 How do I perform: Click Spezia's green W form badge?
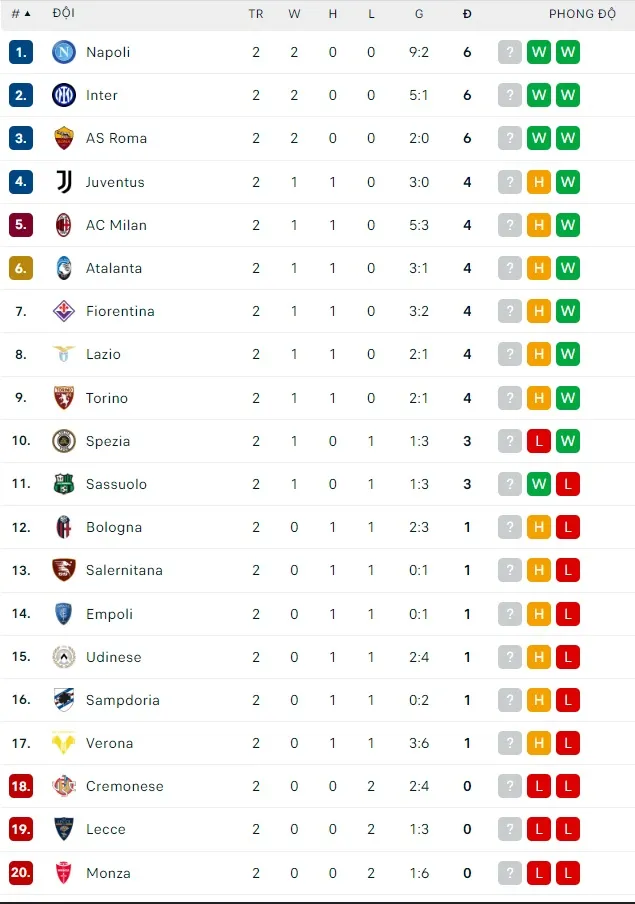tap(568, 441)
